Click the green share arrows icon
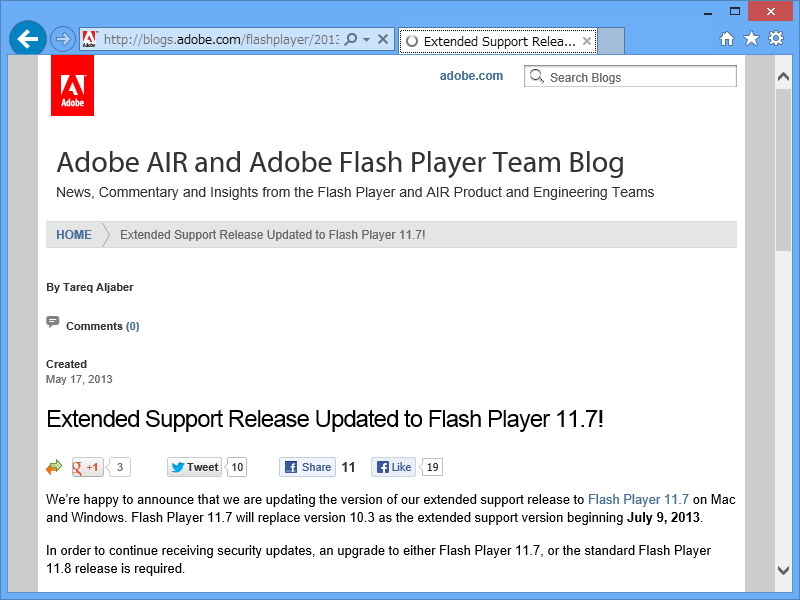The width and height of the screenshot is (800, 600). pos(53,467)
